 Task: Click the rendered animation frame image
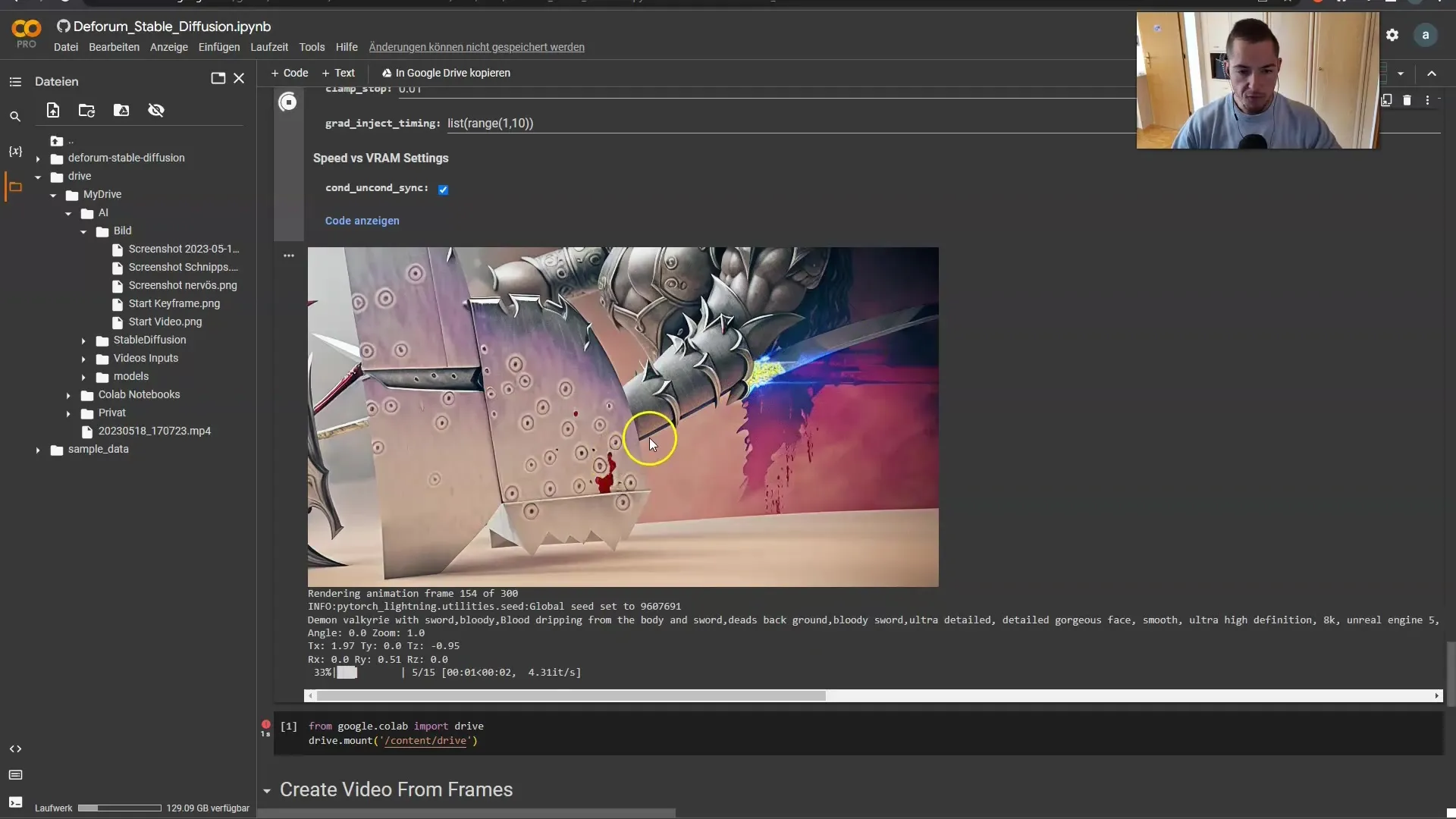pos(623,417)
